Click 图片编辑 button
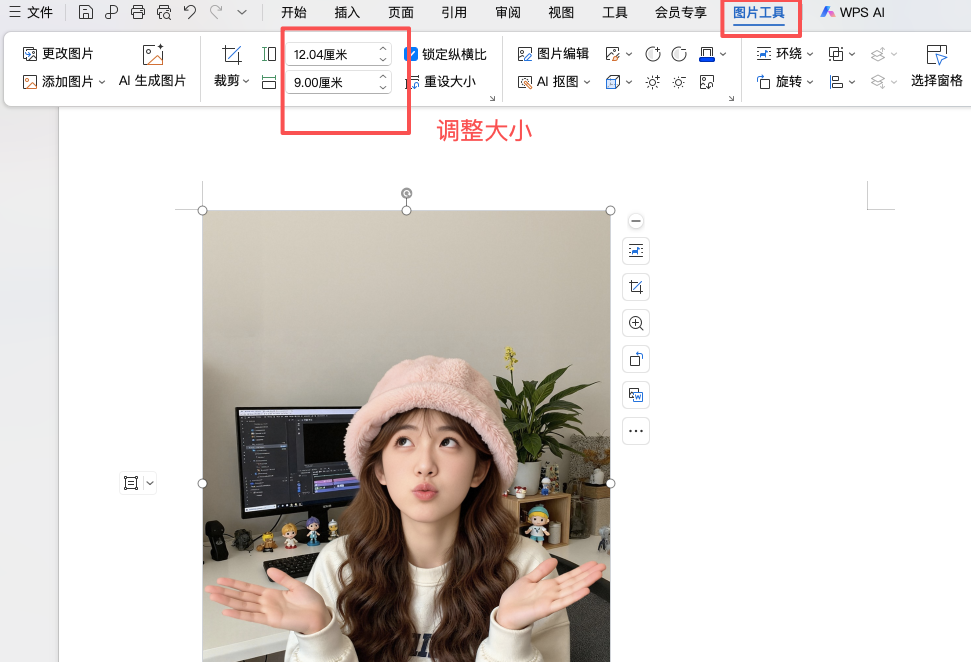This screenshot has width=971, height=662. 553,54
